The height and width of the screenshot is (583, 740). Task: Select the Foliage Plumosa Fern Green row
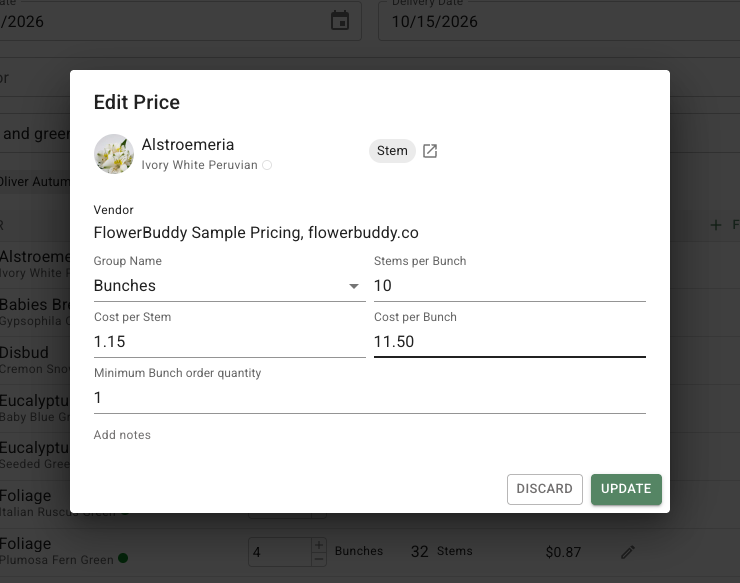[x=370, y=552]
